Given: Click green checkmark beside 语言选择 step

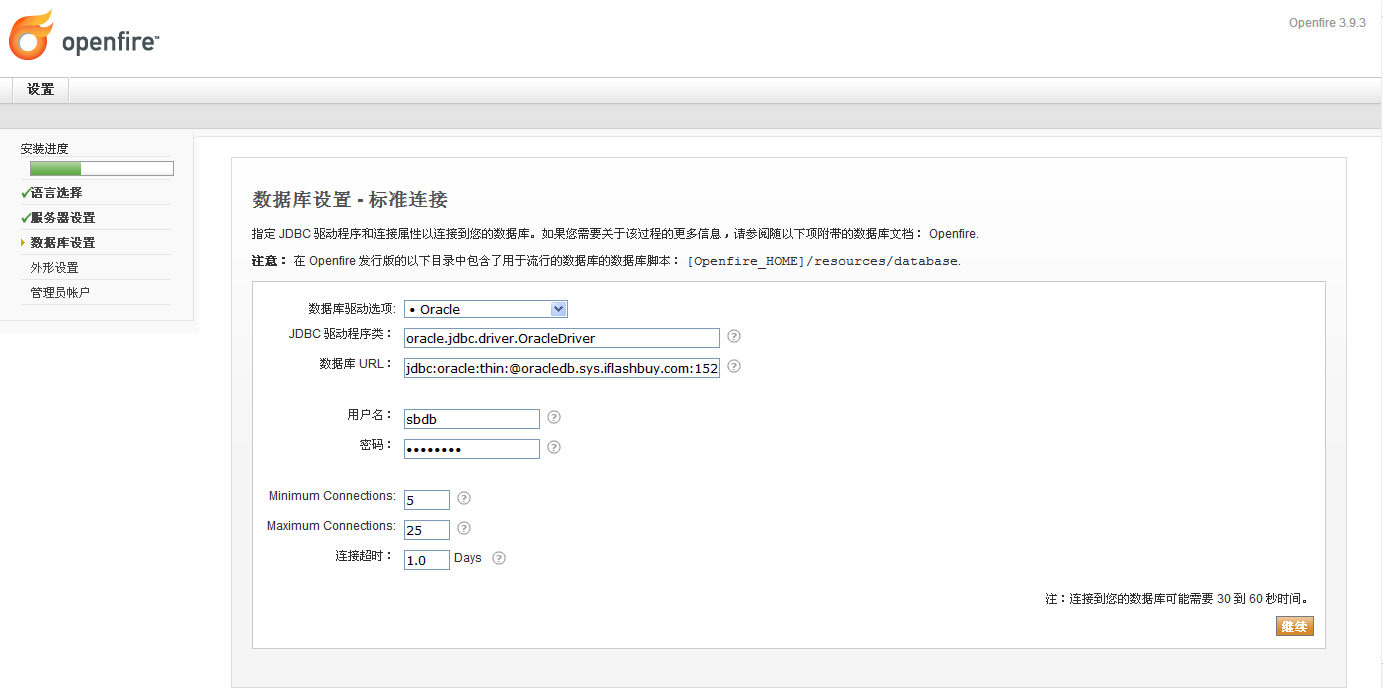Looking at the screenshot, I should (25, 192).
